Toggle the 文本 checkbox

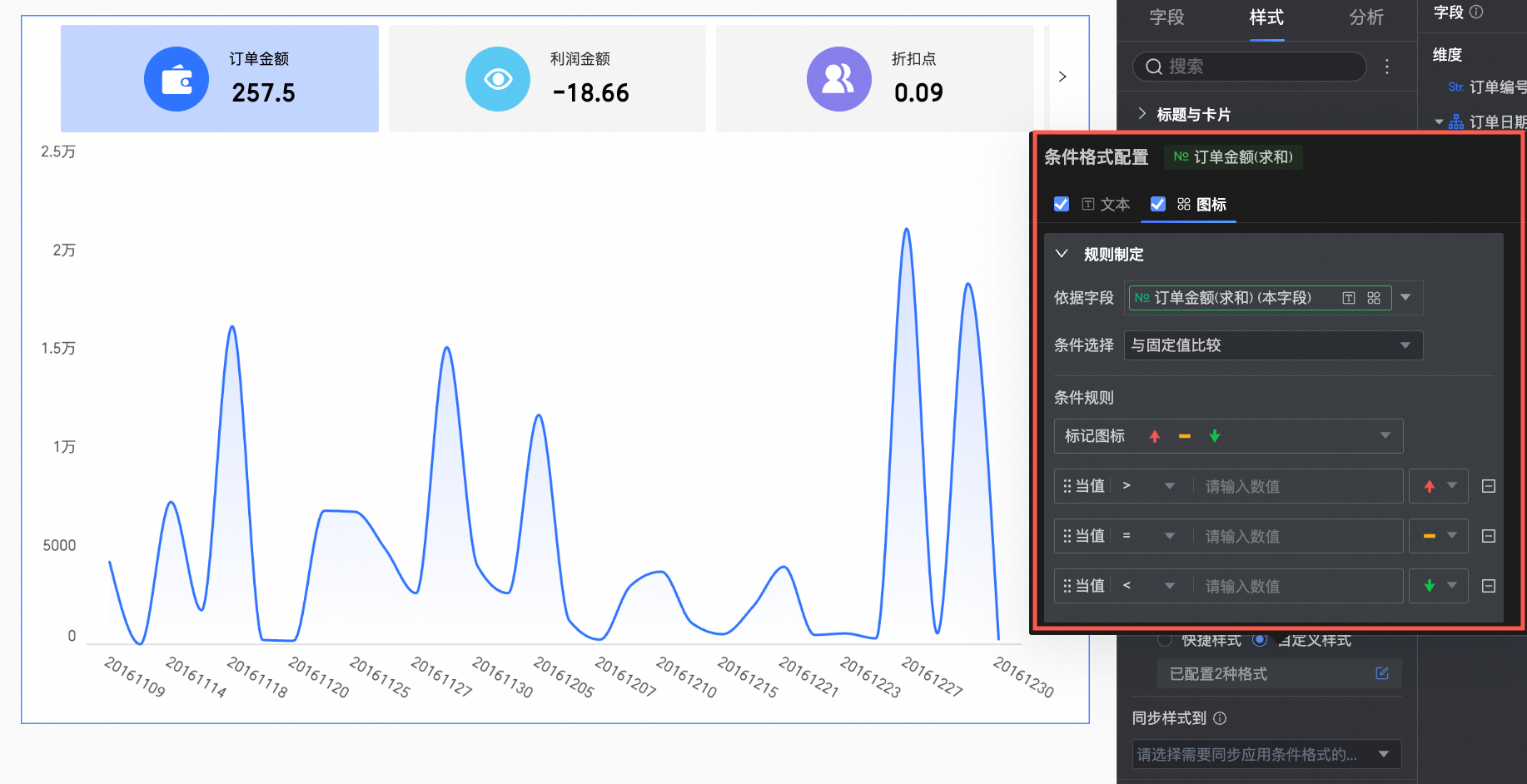pyautogui.click(x=1062, y=204)
